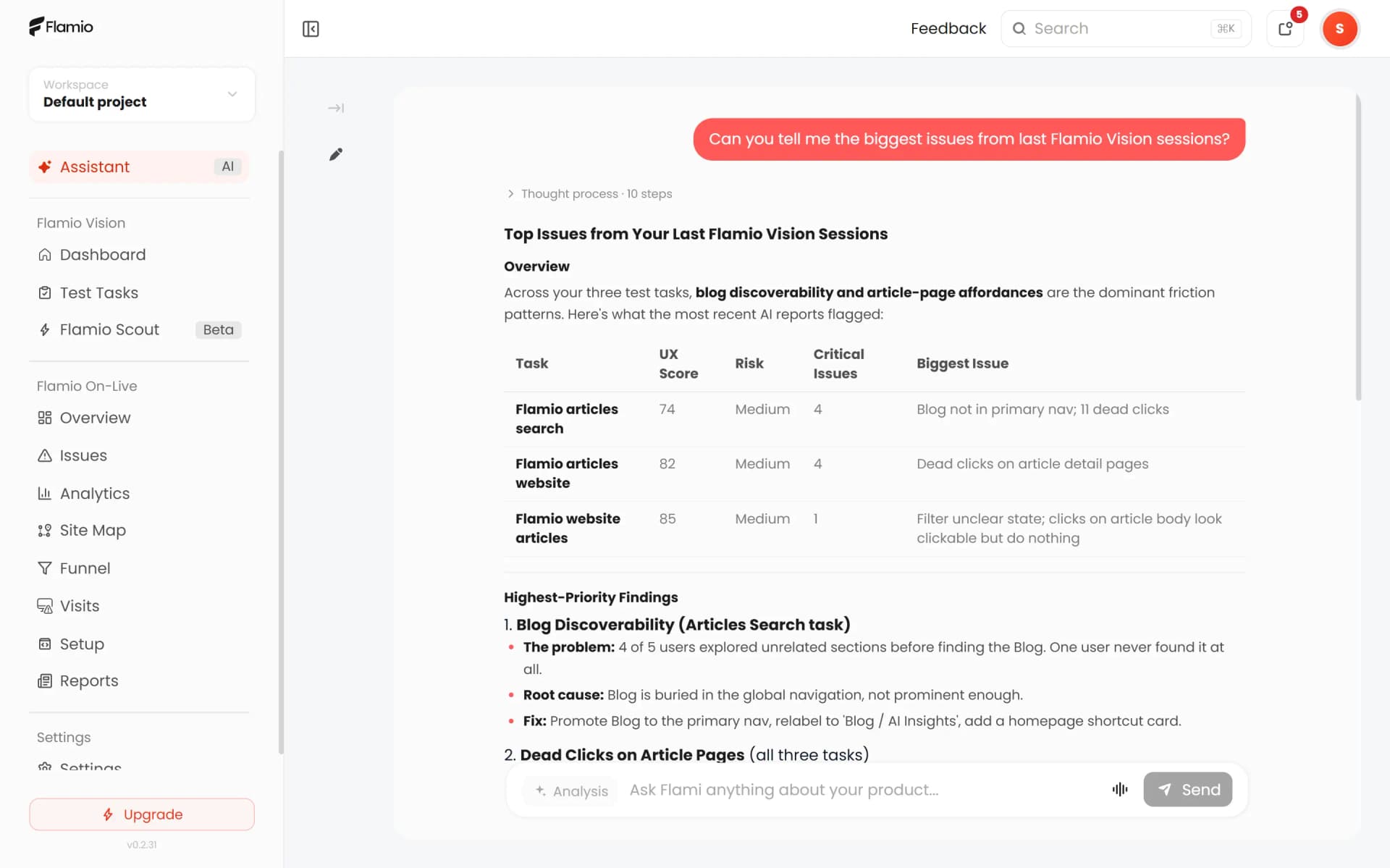The width and height of the screenshot is (1390, 868).
Task: Click the Site Map nodes icon
Action: [x=45, y=531]
